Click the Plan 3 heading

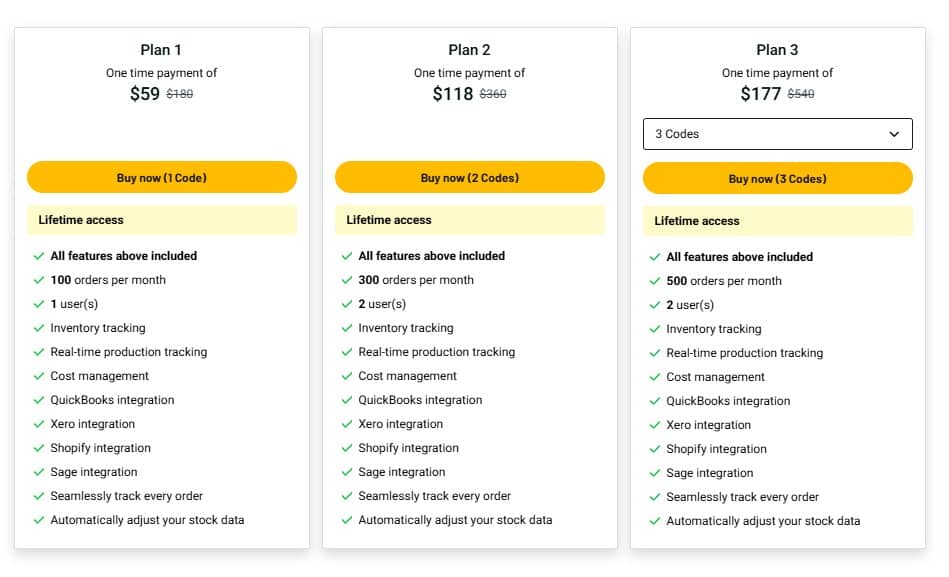coord(777,50)
